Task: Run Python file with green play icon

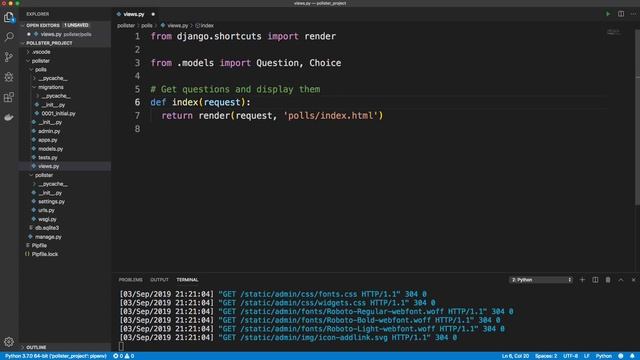Action: [608, 14]
